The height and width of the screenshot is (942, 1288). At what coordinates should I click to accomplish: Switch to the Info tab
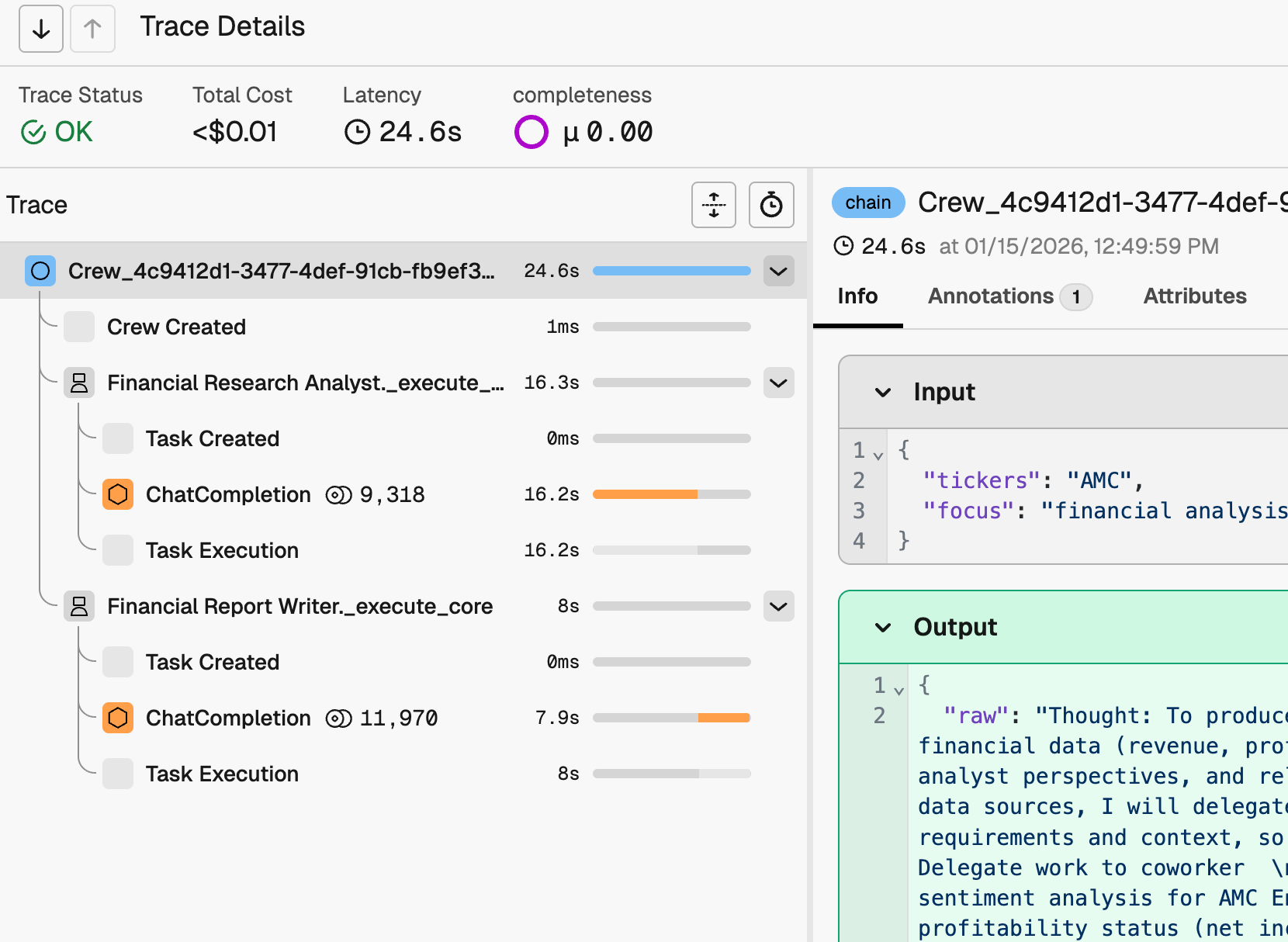[x=857, y=296]
